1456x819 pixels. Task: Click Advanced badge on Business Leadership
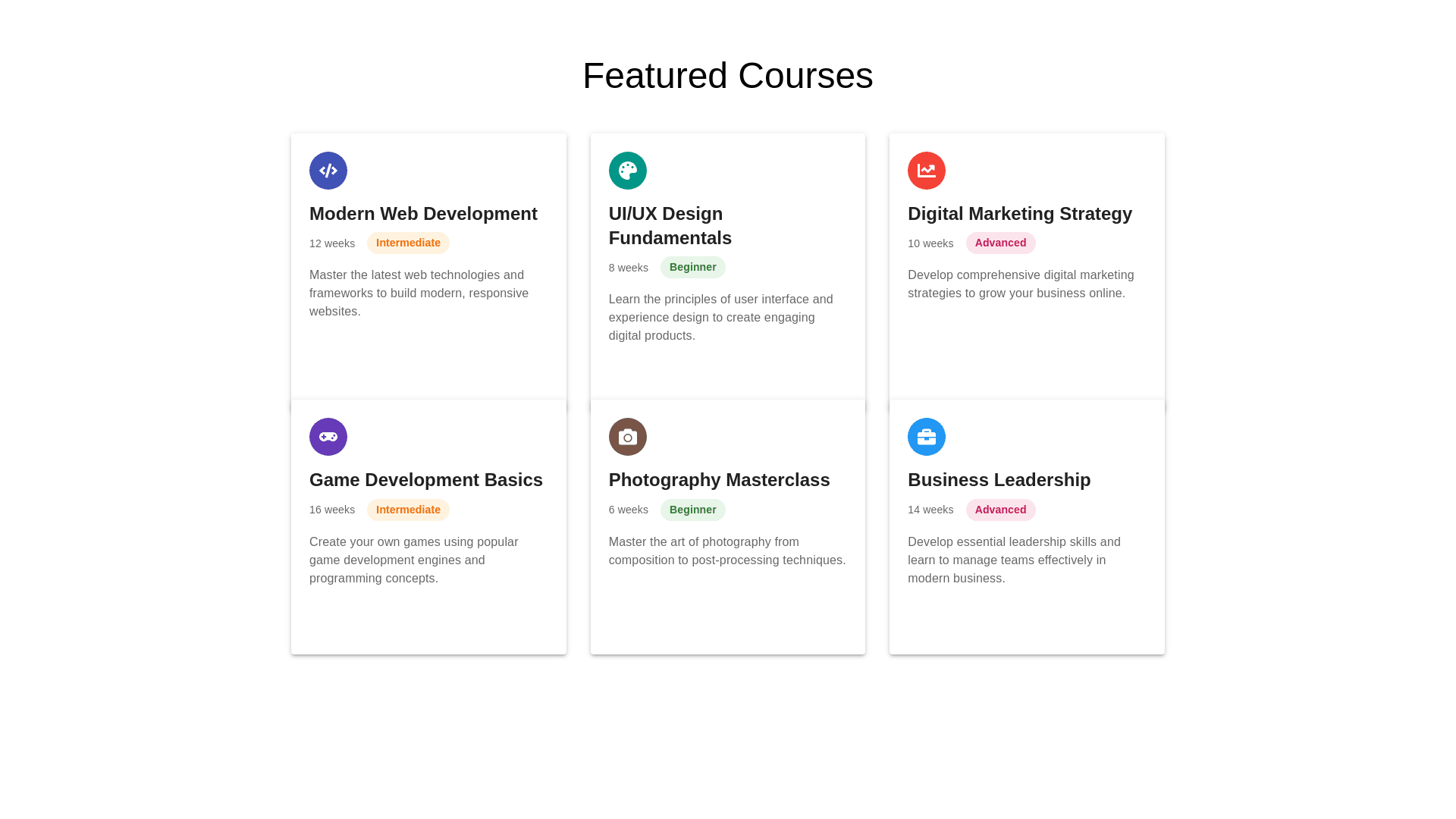(x=1000, y=510)
